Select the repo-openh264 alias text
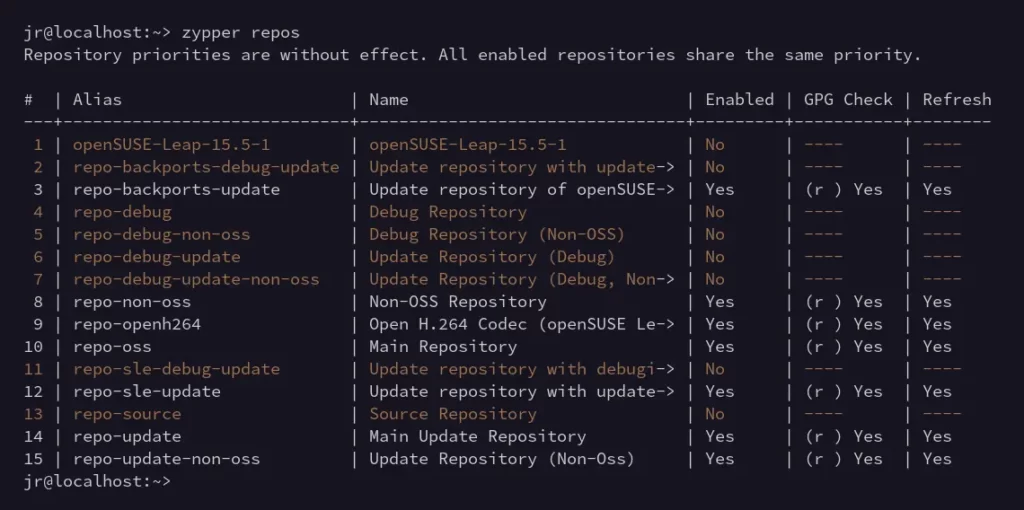This screenshot has width=1024, height=510. pos(136,325)
